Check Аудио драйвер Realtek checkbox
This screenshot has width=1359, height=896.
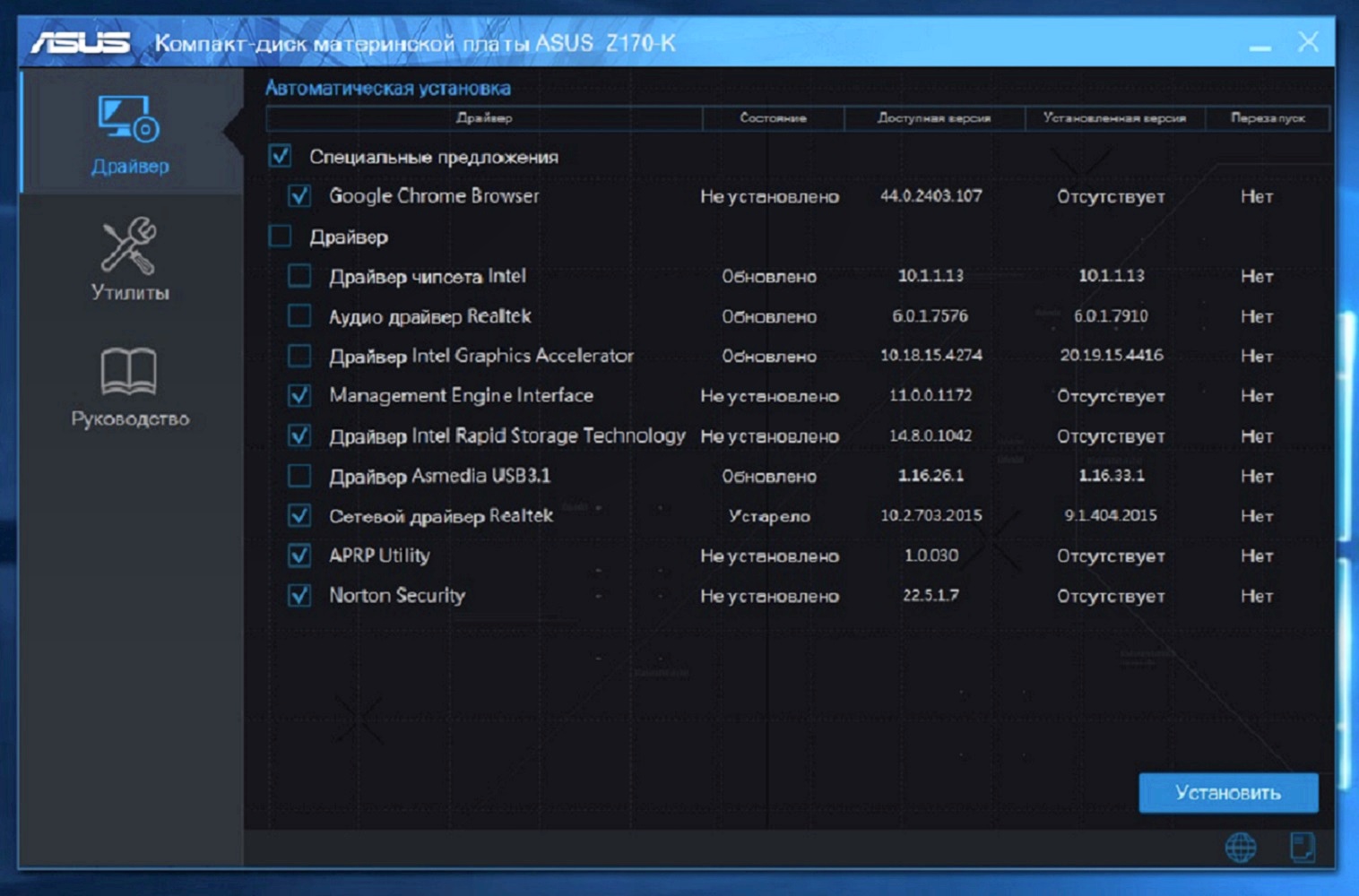coord(299,315)
